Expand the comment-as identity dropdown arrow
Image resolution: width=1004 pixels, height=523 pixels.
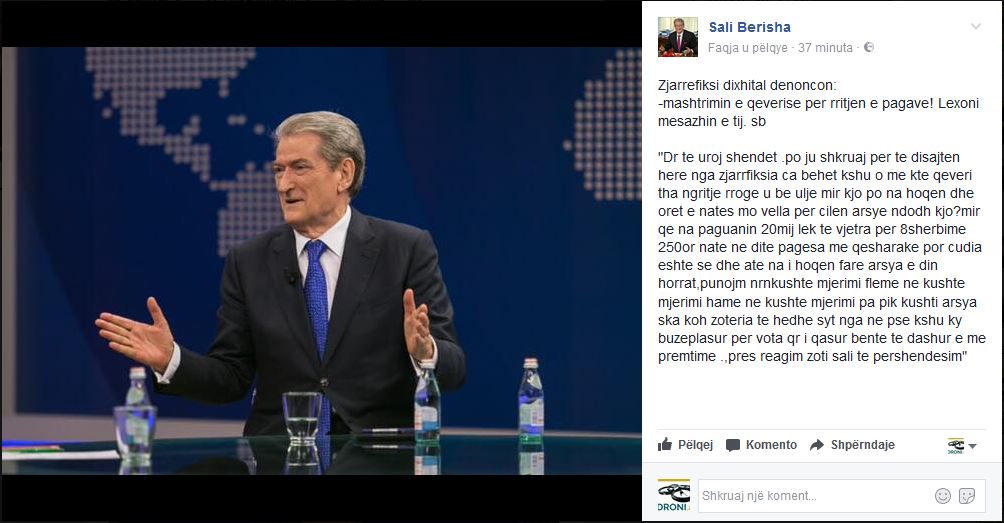click(973, 446)
